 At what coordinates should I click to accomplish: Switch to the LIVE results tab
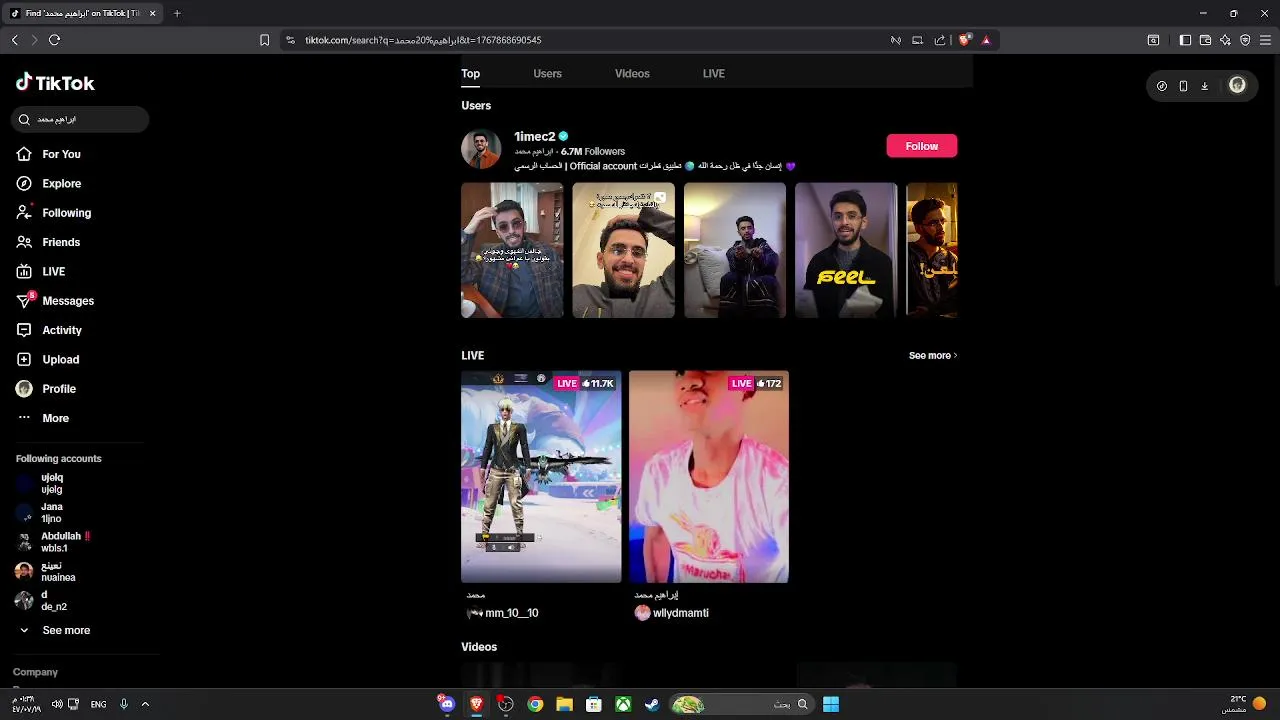point(714,74)
